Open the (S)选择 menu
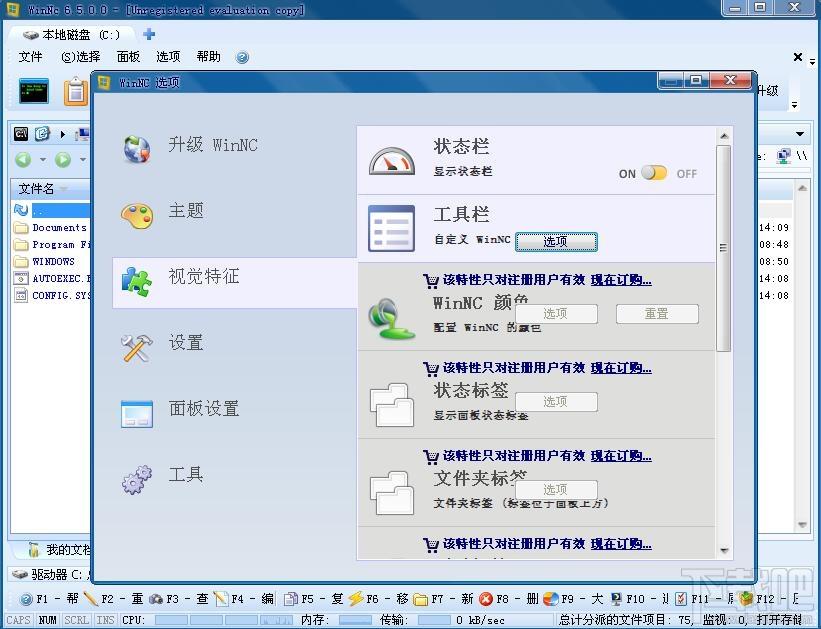The image size is (821, 629). 81,57
